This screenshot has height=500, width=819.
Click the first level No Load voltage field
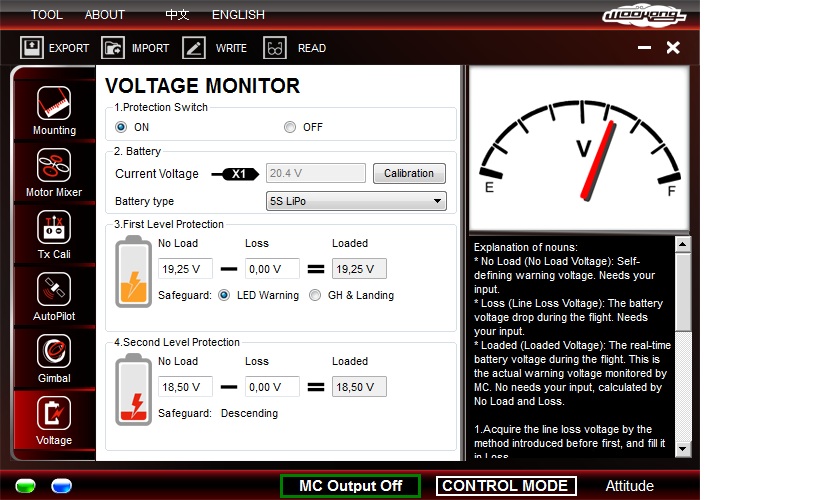[185, 269]
